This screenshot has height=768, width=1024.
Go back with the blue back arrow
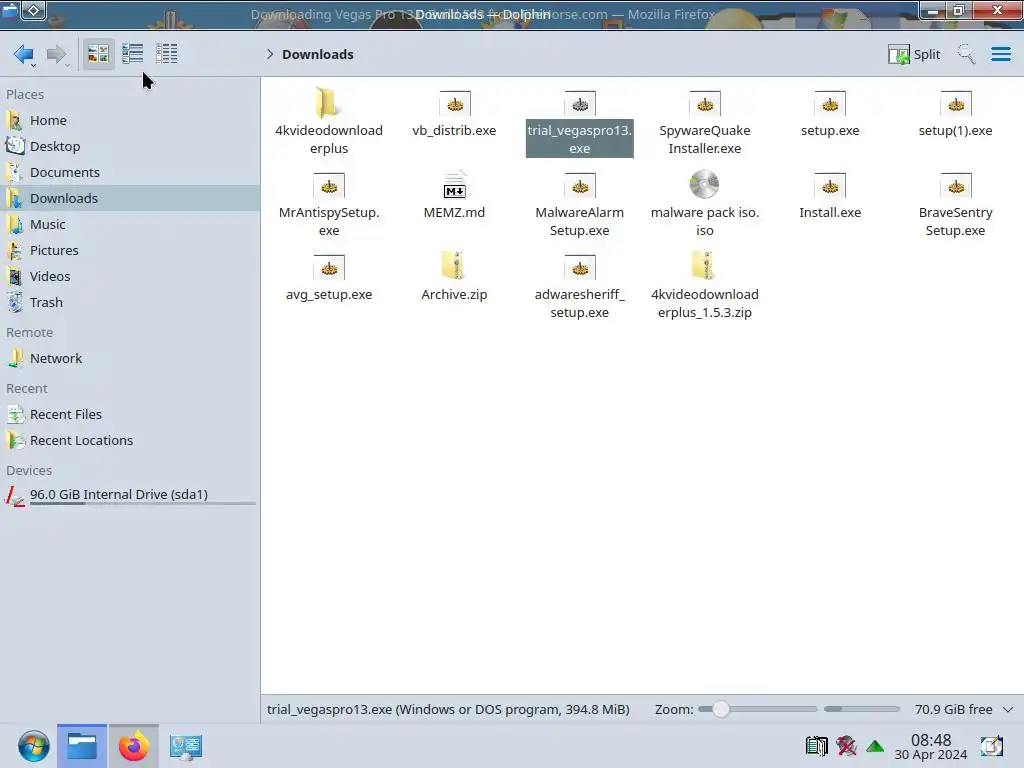pos(24,54)
